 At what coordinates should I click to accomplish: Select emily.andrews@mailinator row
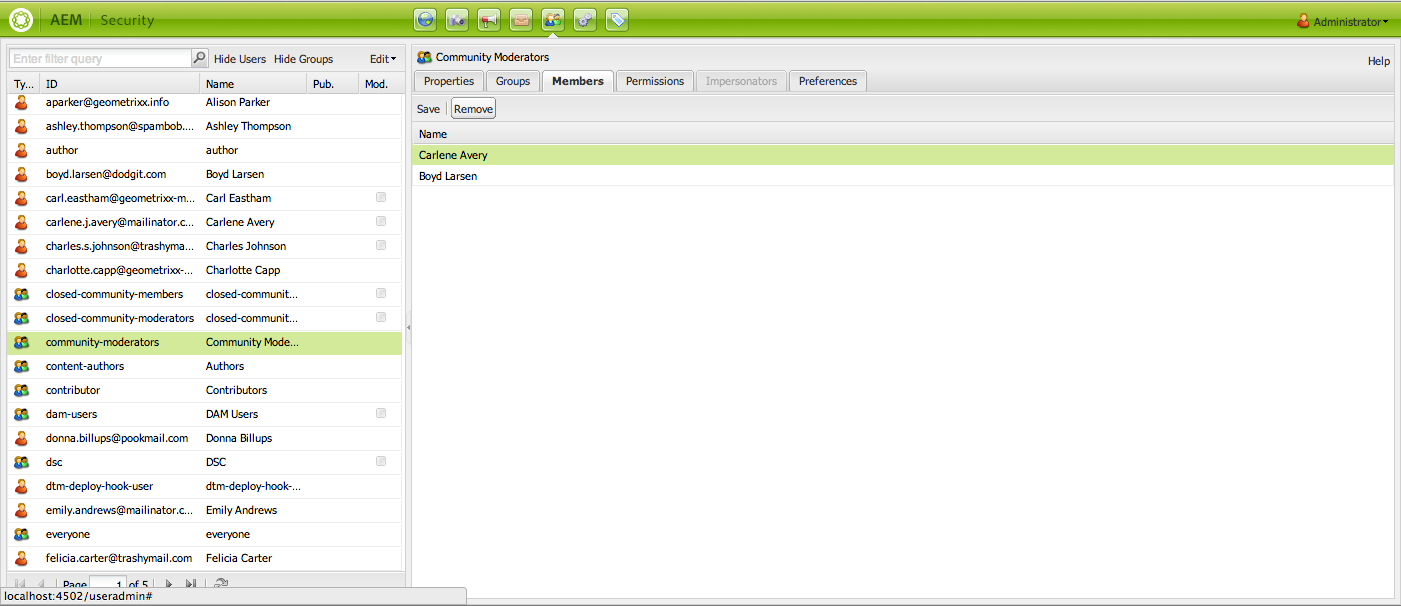(205, 510)
